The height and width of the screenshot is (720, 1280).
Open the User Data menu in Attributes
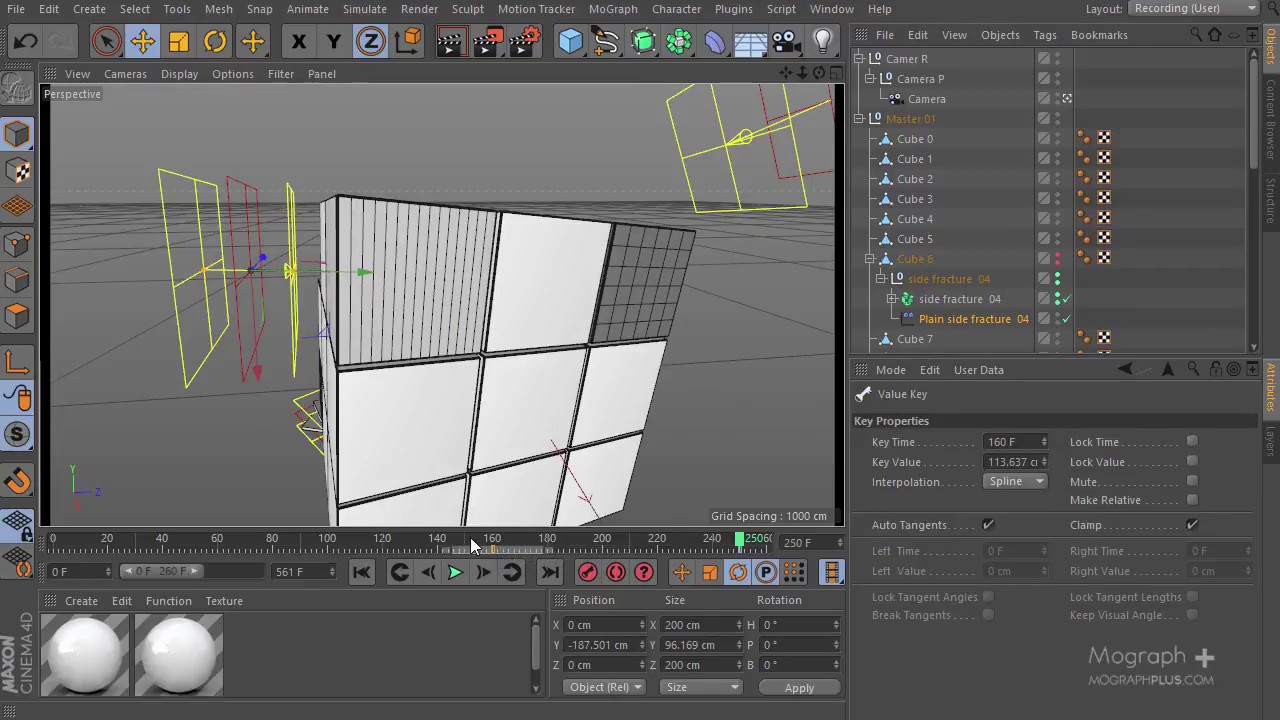coord(979,370)
